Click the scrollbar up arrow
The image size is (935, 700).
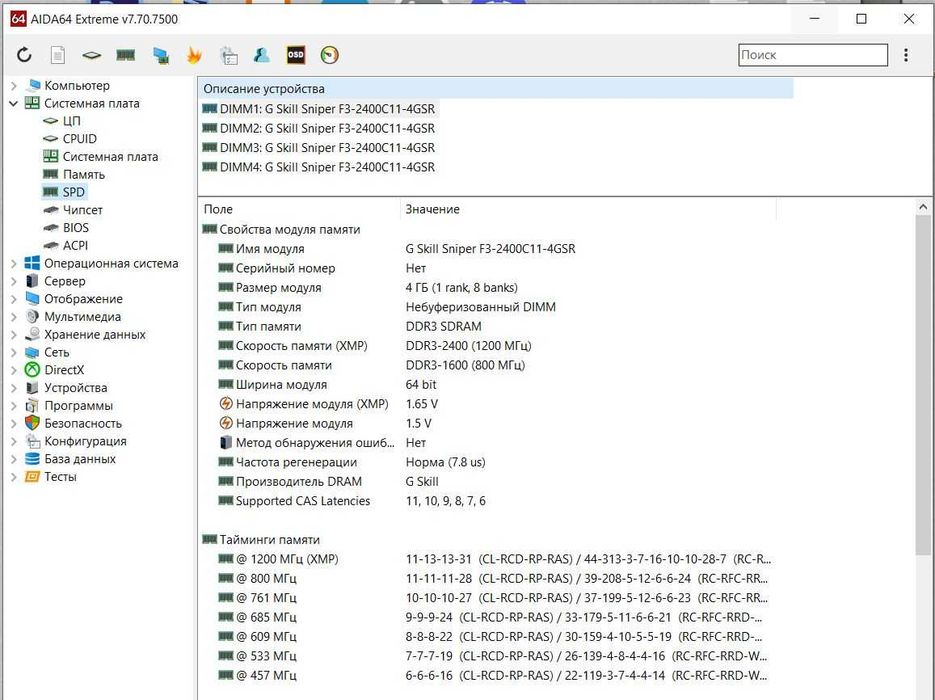click(923, 207)
